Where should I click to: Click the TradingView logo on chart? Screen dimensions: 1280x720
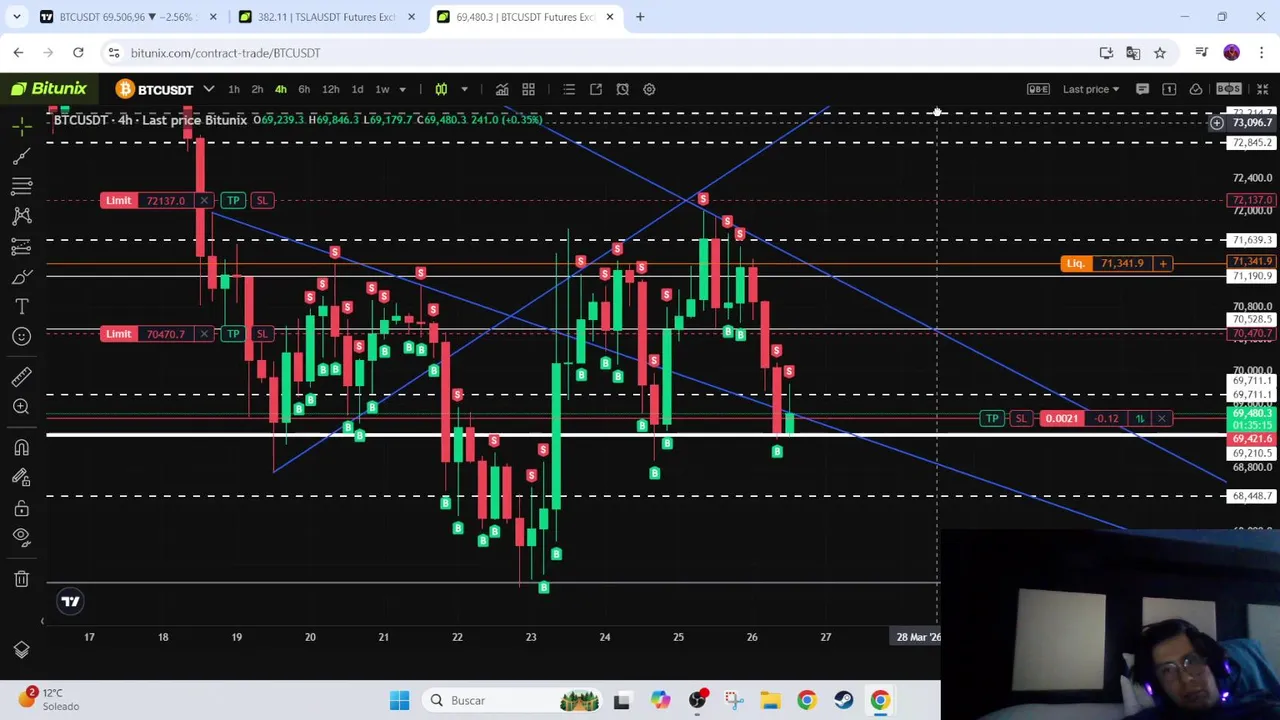(x=70, y=601)
